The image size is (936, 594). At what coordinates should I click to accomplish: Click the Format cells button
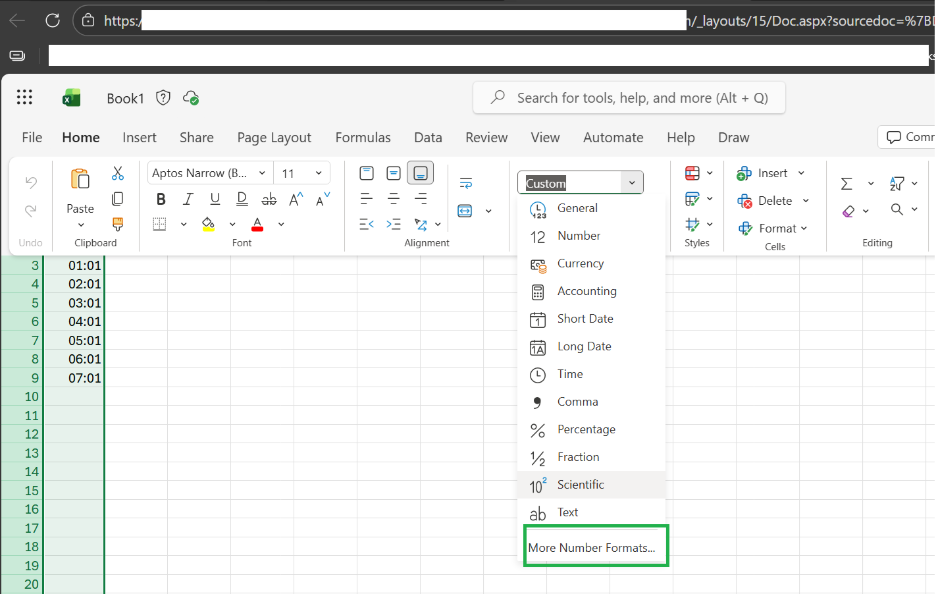773,228
